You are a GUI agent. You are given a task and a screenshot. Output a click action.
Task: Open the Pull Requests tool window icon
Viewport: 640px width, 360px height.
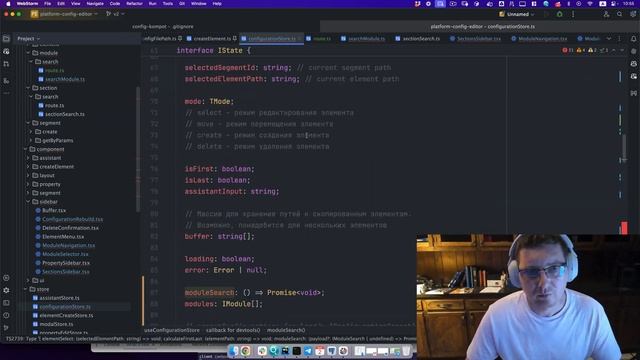pyautogui.click(x=6, y=64)
